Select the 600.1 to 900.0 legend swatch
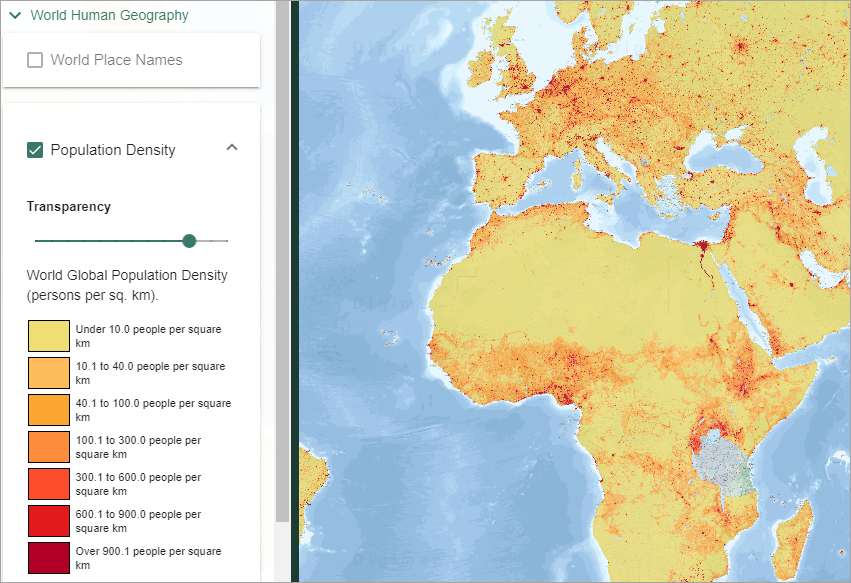The height and width of the screenshot is (583, 851). click(x=48, y=521)
